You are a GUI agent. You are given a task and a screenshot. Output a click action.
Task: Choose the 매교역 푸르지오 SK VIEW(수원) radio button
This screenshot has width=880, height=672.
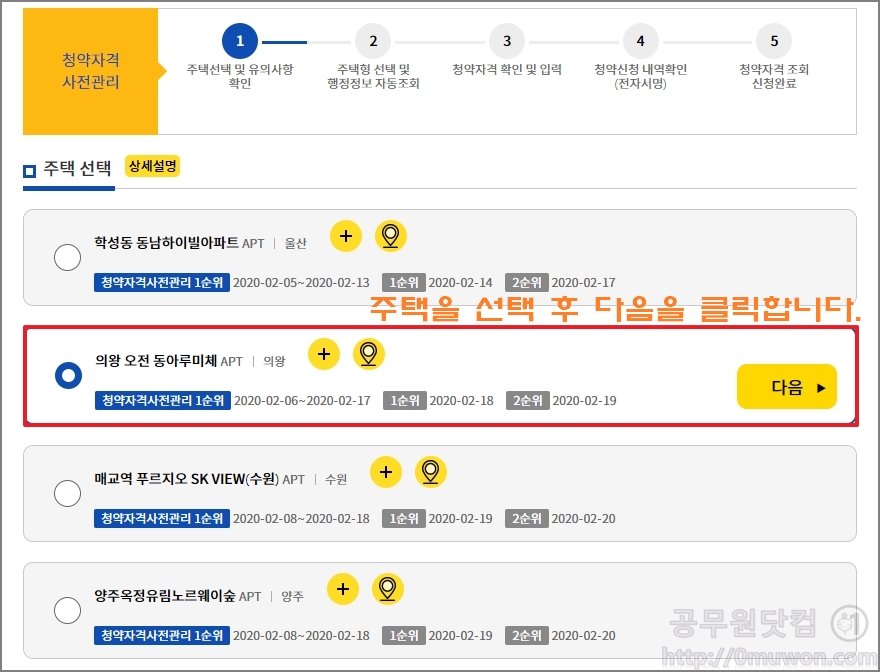[67, 493]
